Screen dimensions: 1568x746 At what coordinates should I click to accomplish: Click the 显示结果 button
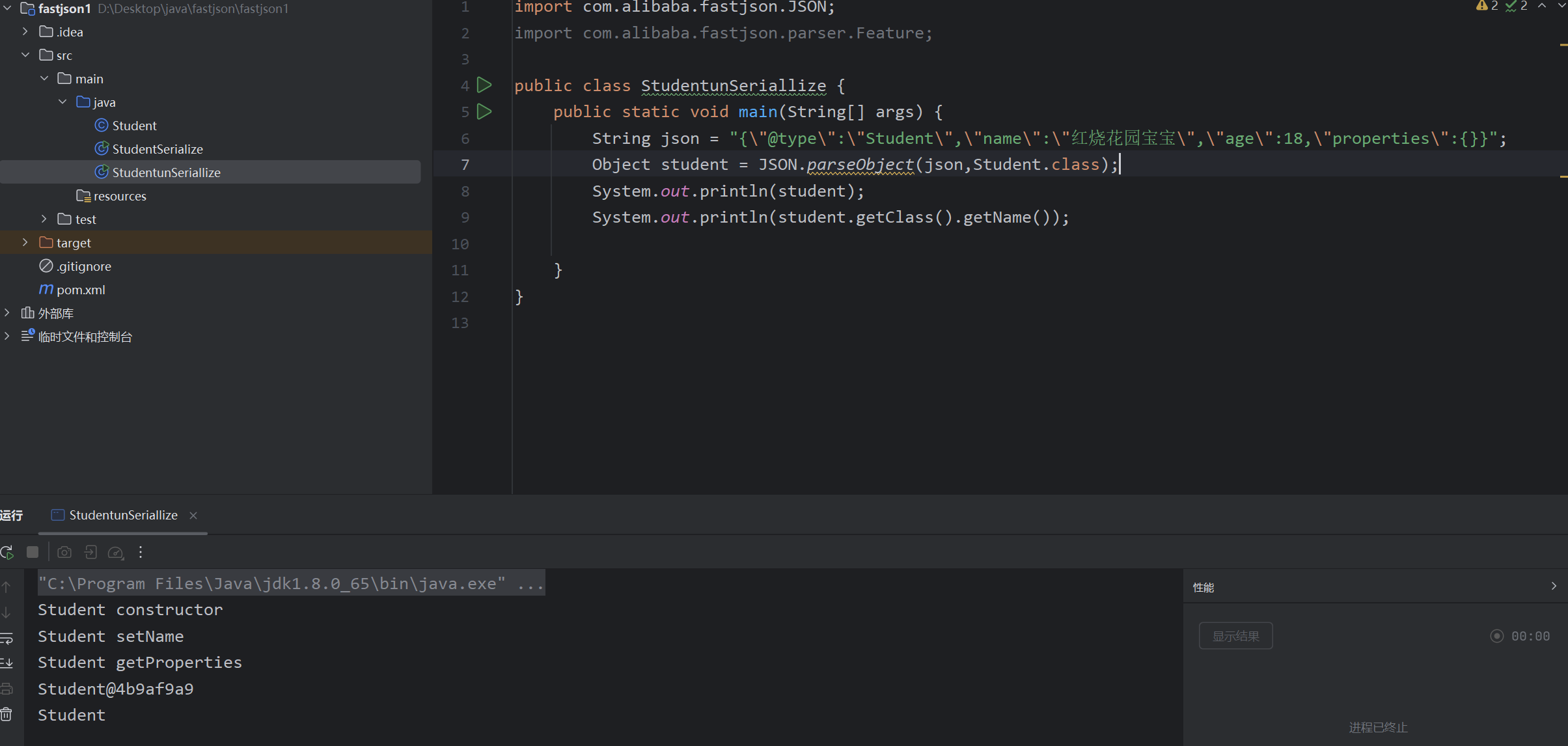1235,636
